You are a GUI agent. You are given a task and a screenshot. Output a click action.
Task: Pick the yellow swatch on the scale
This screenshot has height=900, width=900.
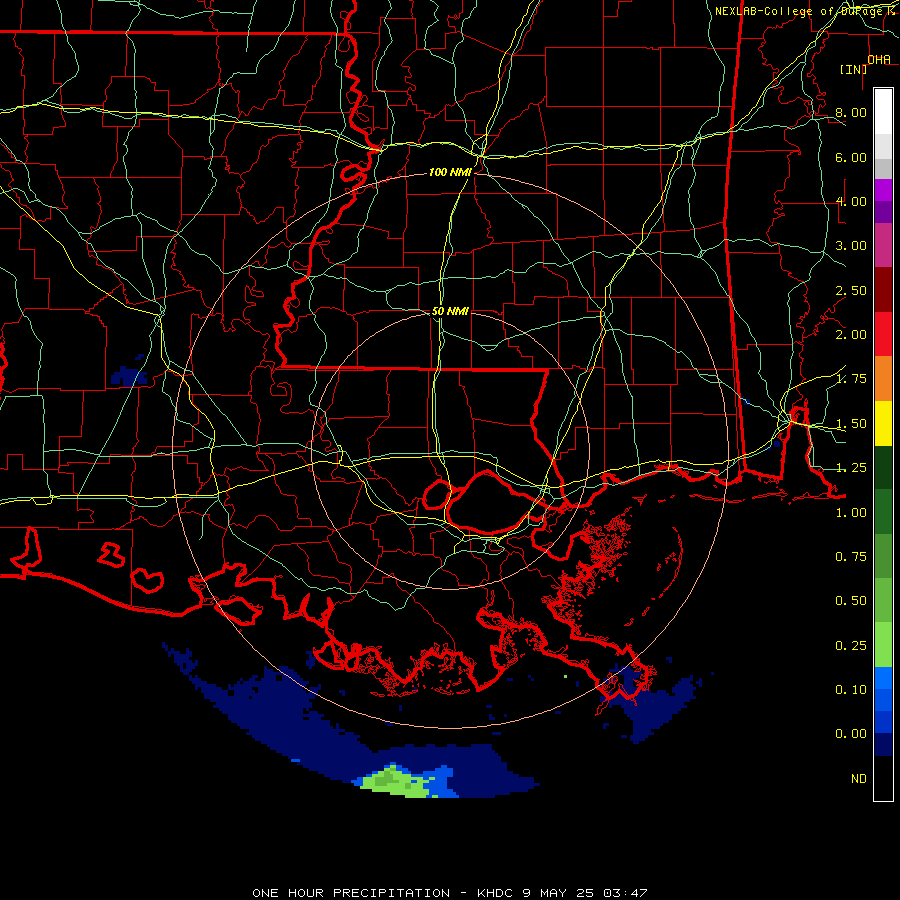click(x=883, y=423)
